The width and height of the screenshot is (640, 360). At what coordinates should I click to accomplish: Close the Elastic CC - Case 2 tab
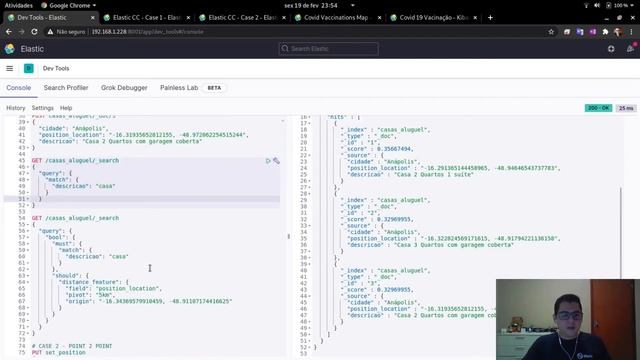coord(284,18)
